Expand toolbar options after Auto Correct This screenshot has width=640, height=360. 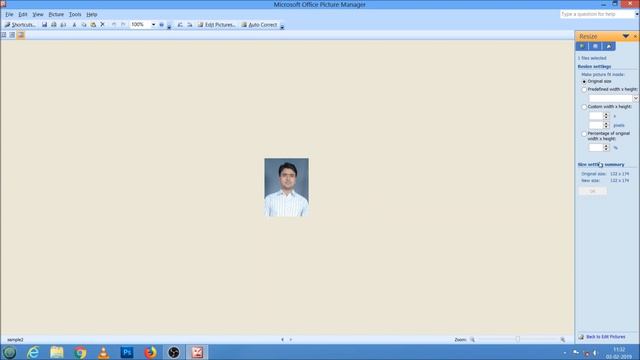tap(282, 26)
